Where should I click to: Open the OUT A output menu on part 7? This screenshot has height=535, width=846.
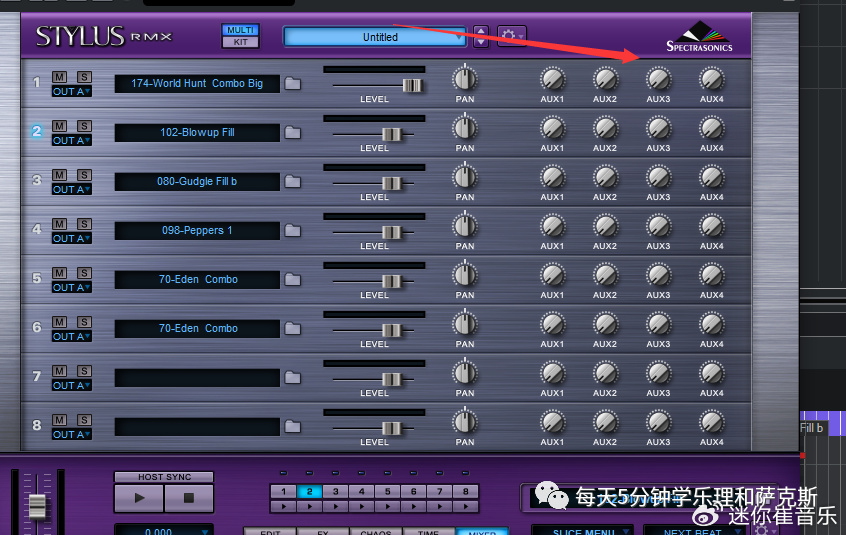72,386
